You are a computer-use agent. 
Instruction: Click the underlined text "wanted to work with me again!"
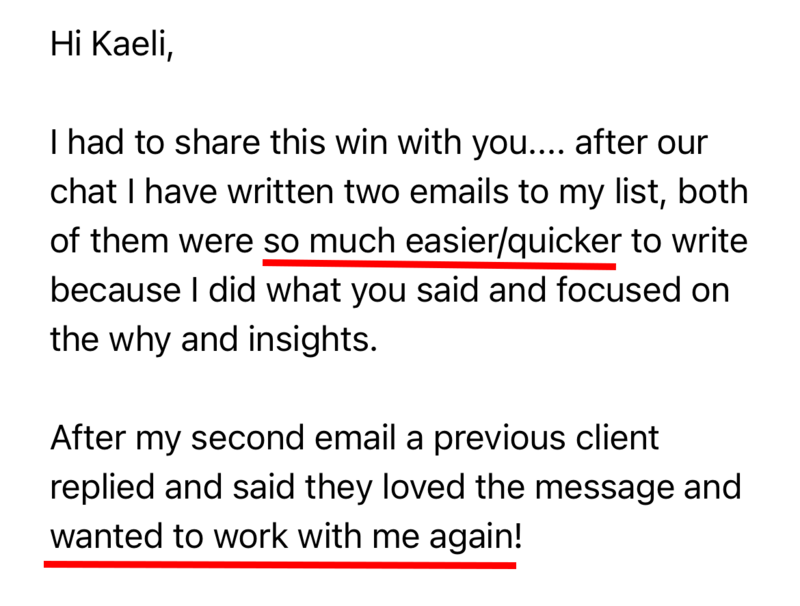[x=286, y=537]
